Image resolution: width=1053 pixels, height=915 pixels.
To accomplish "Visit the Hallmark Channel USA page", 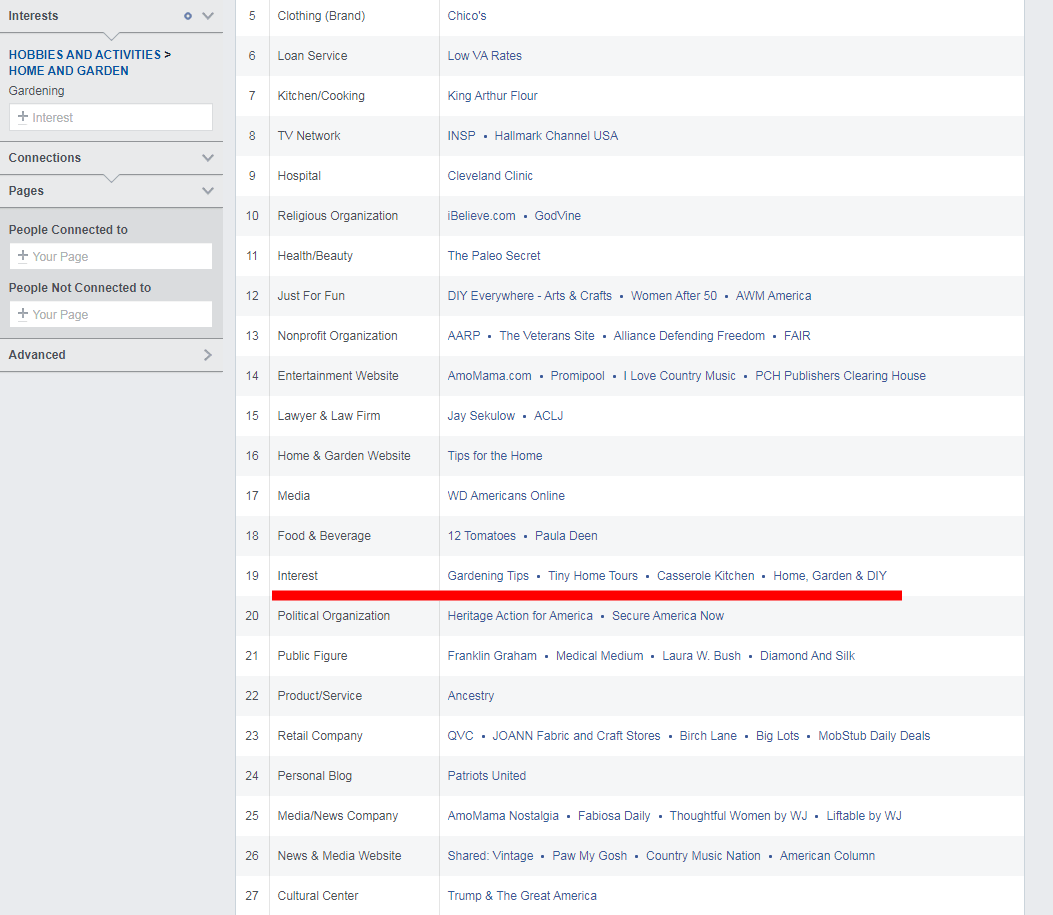I will point(556,136).
